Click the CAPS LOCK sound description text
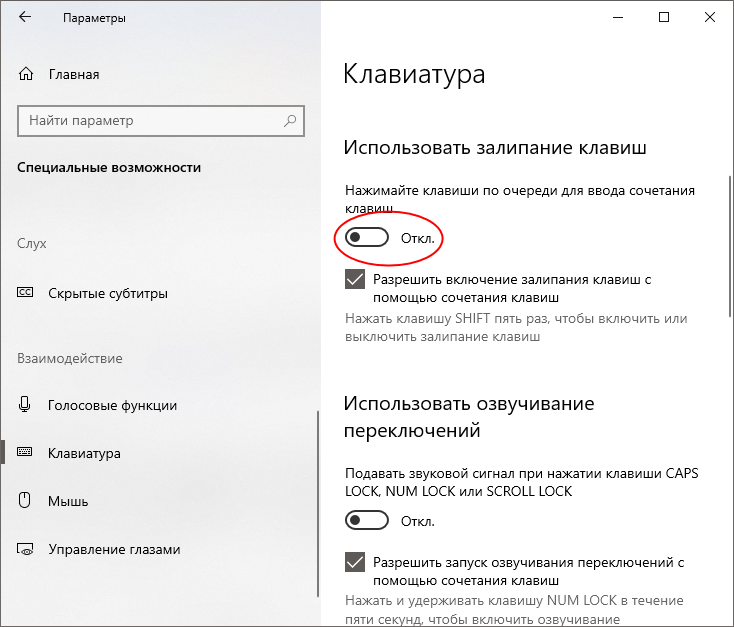Image resolution: width=734 pixels, height=627 pixels. (x=521, y=482)
